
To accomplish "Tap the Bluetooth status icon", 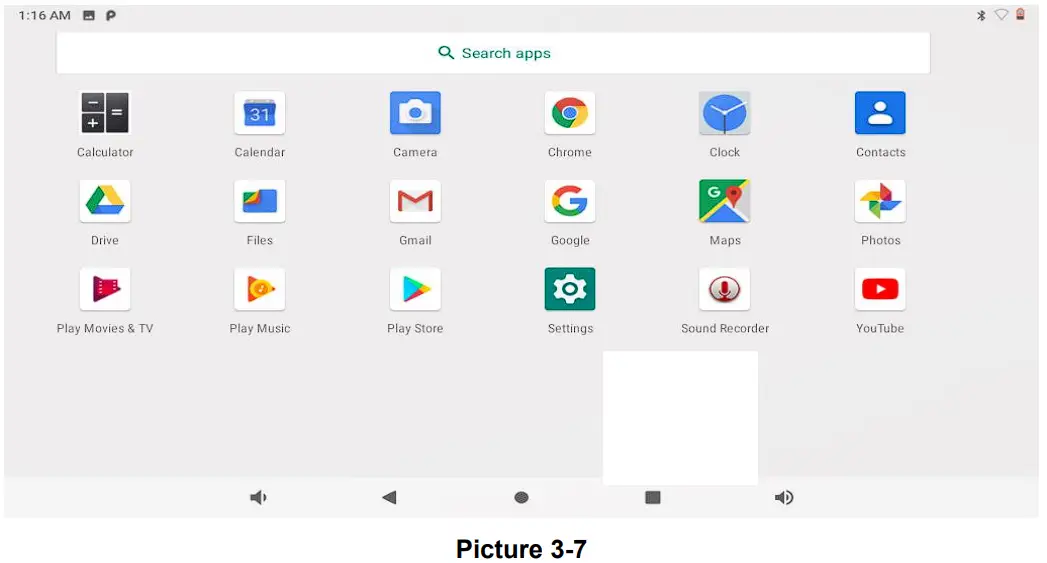I will coord(981,15).
